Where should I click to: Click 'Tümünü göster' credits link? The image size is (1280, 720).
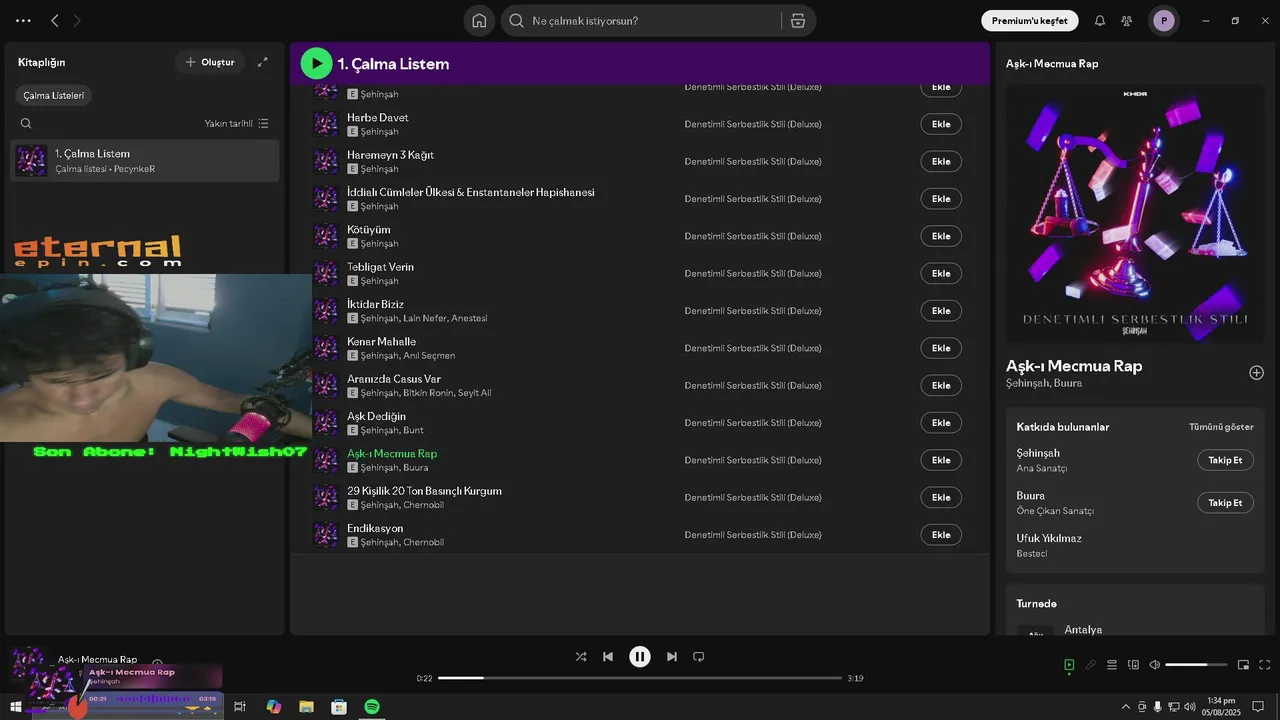1221,427
